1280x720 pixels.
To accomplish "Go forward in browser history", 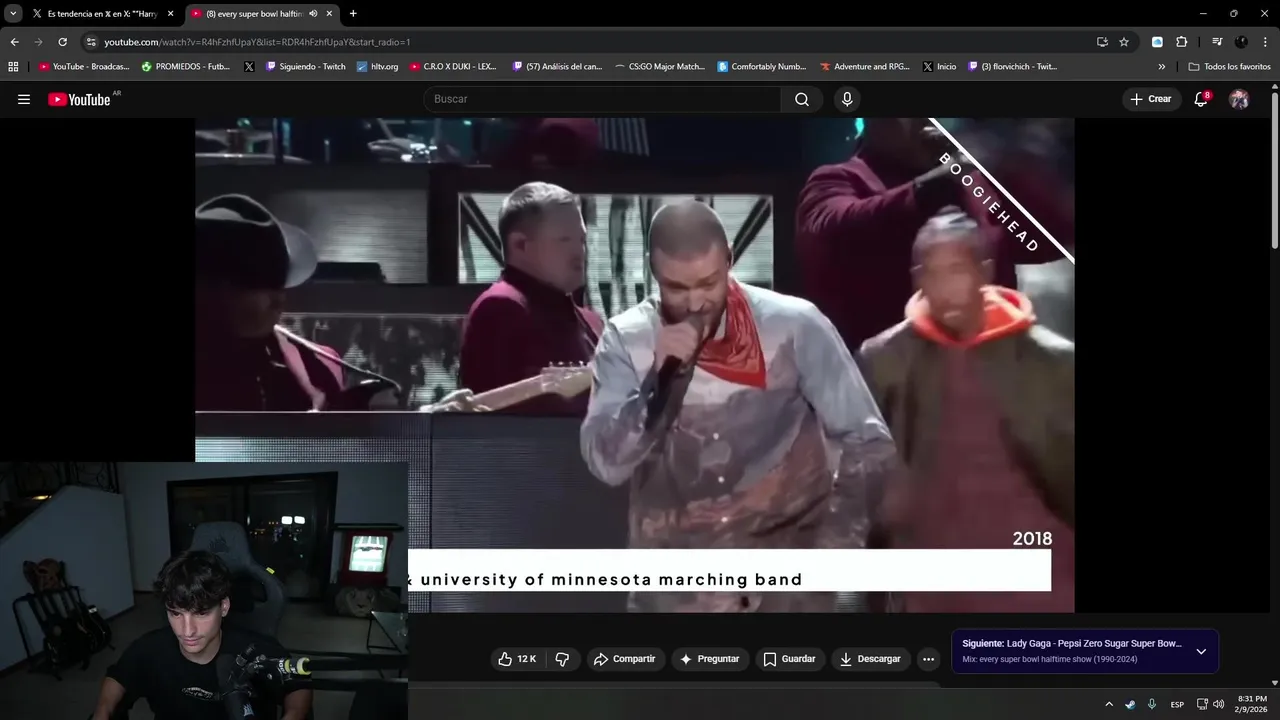I will click(x=38, y=42).
